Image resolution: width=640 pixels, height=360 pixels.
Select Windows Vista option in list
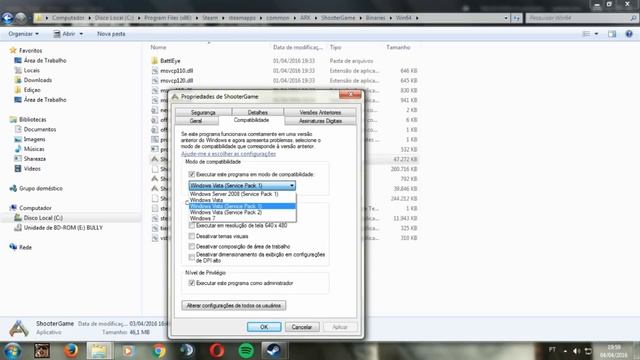(x=242, y=200)
